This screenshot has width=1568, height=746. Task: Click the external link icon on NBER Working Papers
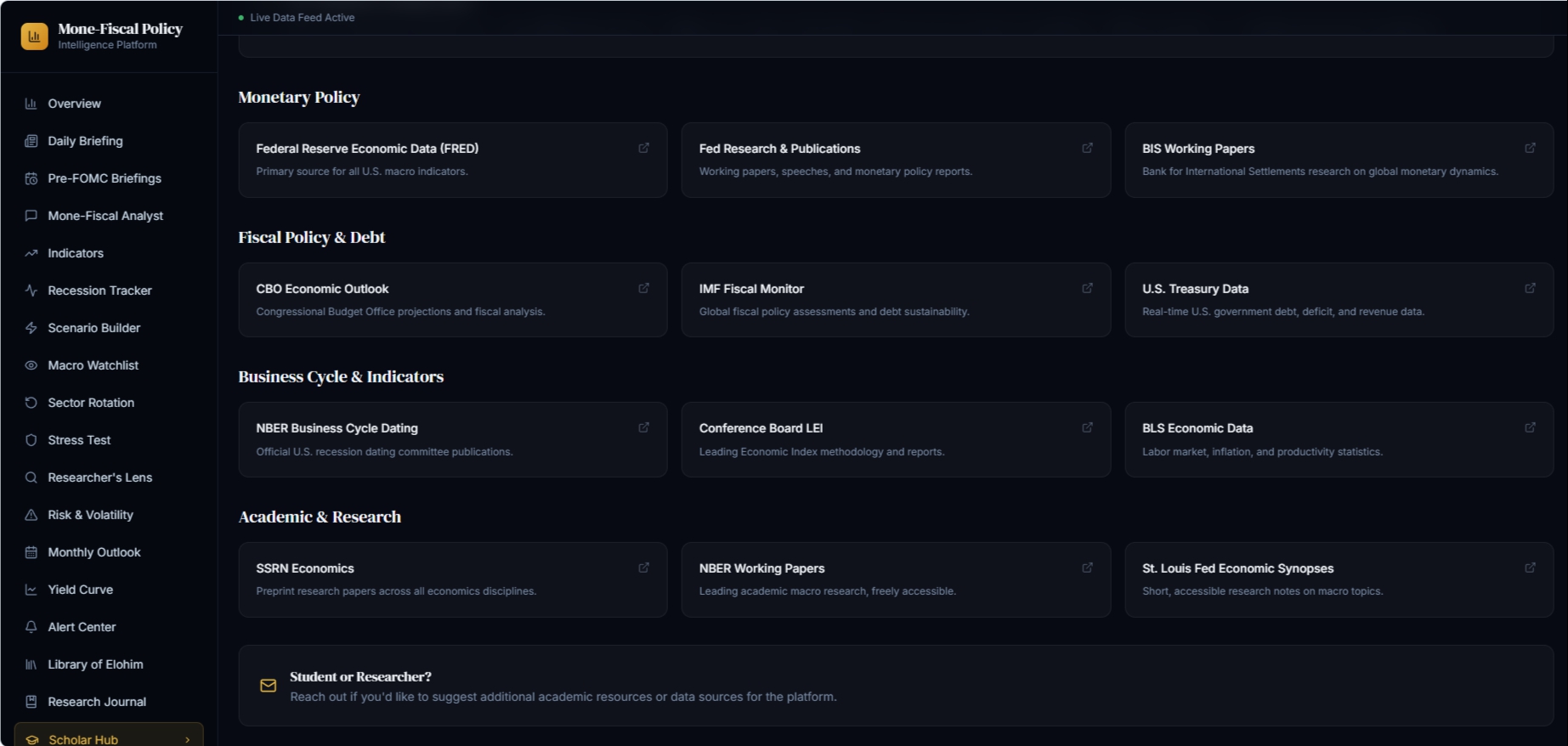point(1087,568)
